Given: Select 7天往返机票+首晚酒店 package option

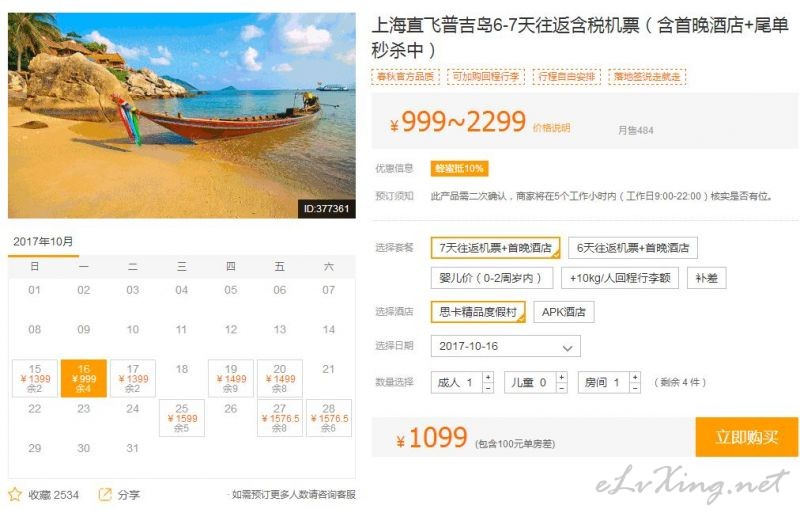Looking at the screenshot, I should pos(495,248).
